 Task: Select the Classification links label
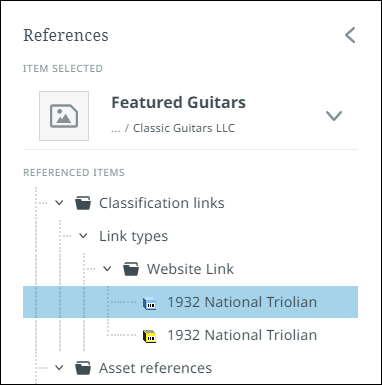[162, 203]
